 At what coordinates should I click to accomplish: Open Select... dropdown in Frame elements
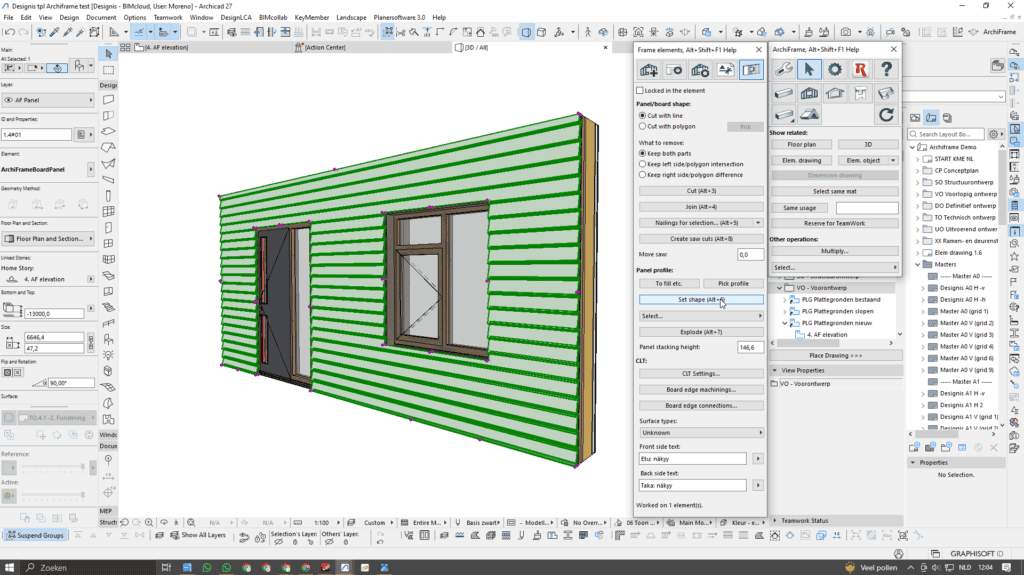coord(701,316)
